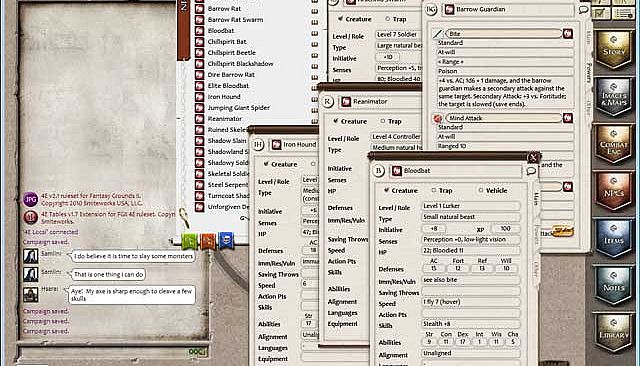Viewport: 640px width, 366px height.
Task: Click the red link icon right of Mind Attack
Action: pyautogui.click(x=568, y=118)
